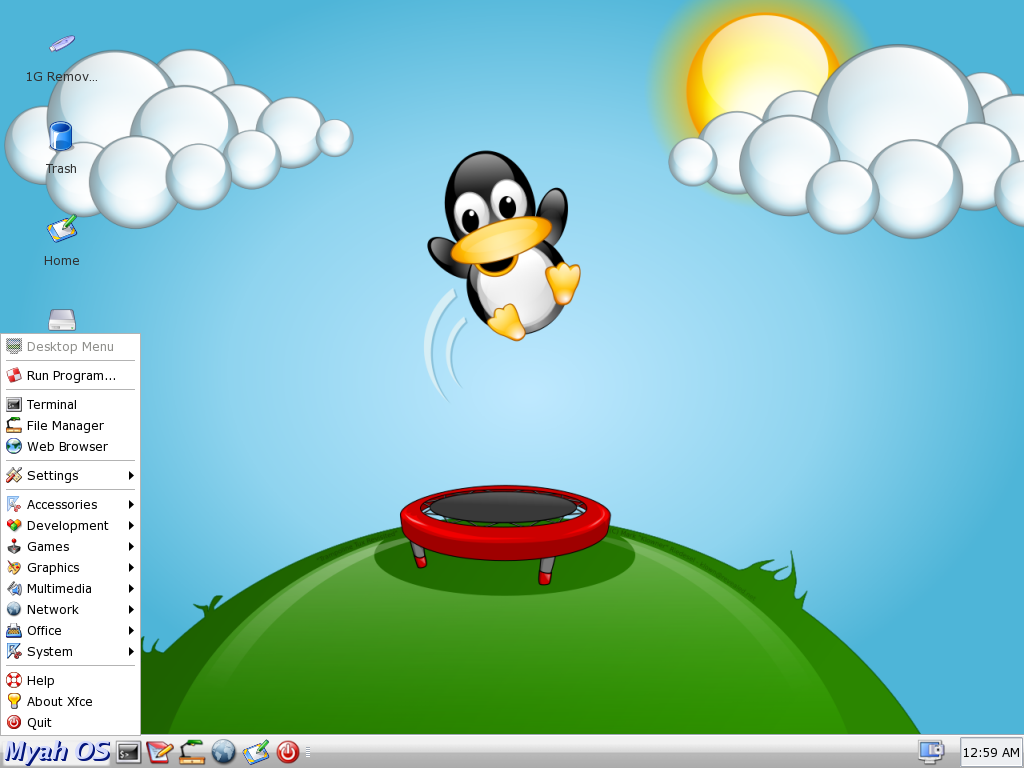This screenshot has width=1024, height=768.
Task: Select the Home desktop icon
Action: pyautogui.click(x=61, y=241)
